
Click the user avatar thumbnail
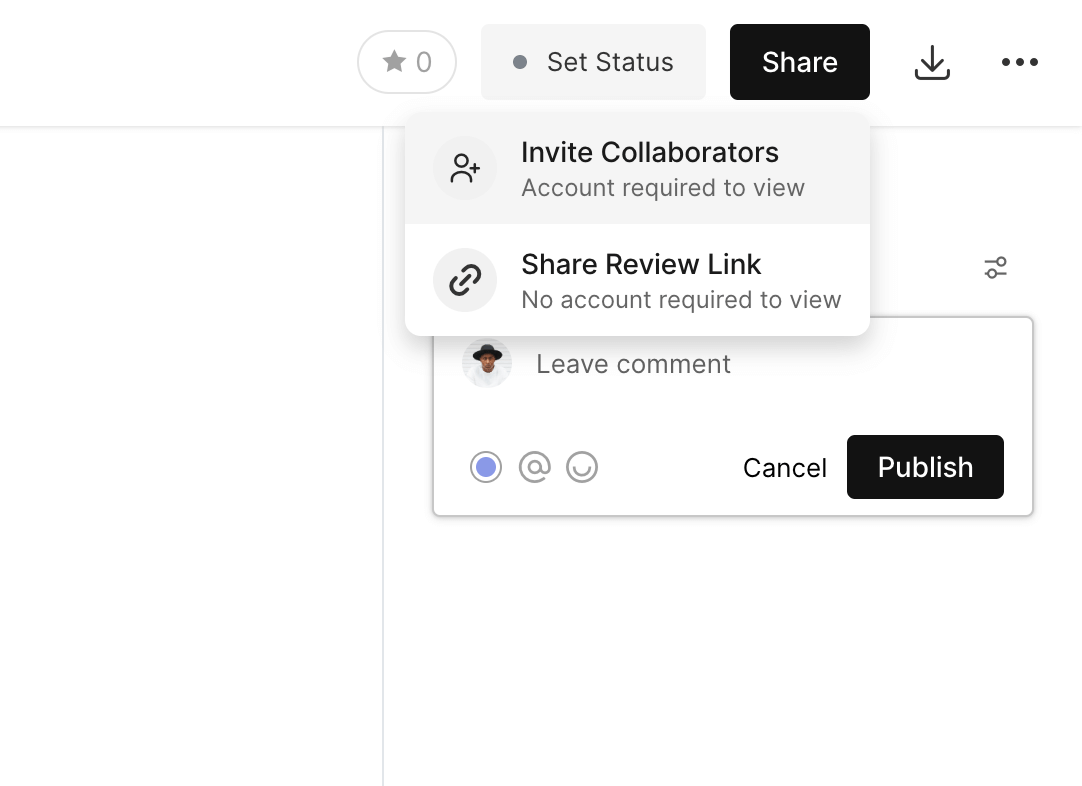click(x=487, y=364)
